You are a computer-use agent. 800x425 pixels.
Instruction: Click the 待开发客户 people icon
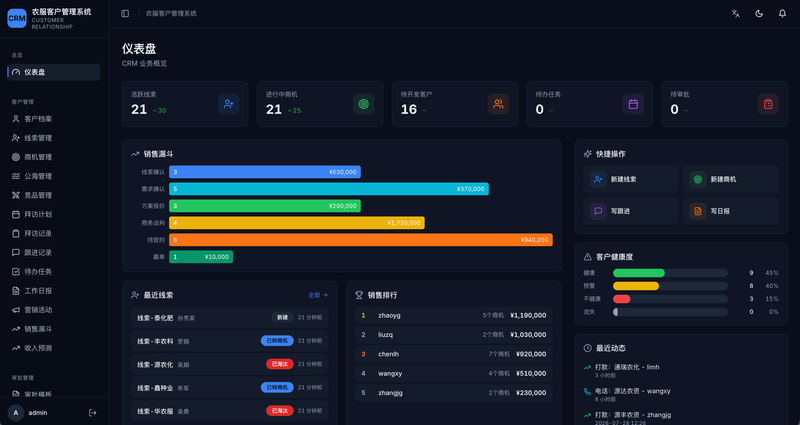[498, 104]
